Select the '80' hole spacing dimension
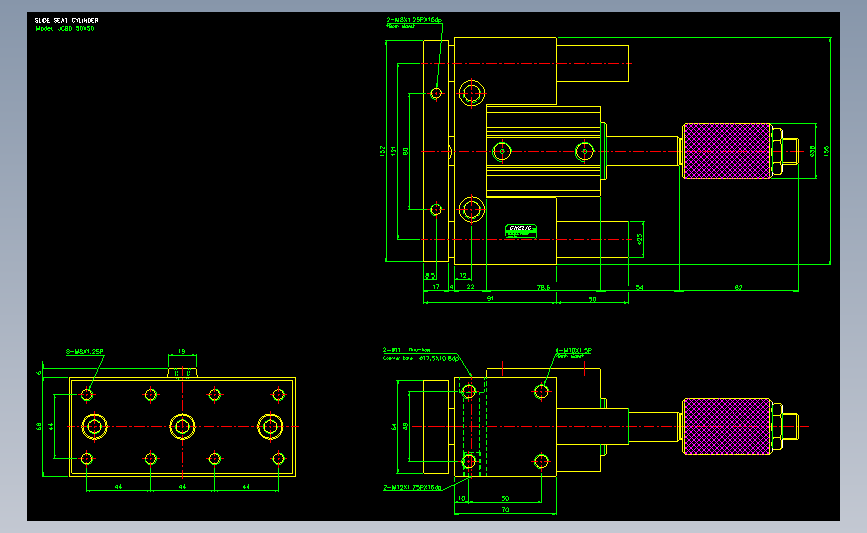The width and height of the screenshot is (867, 533). pos(405,151)
